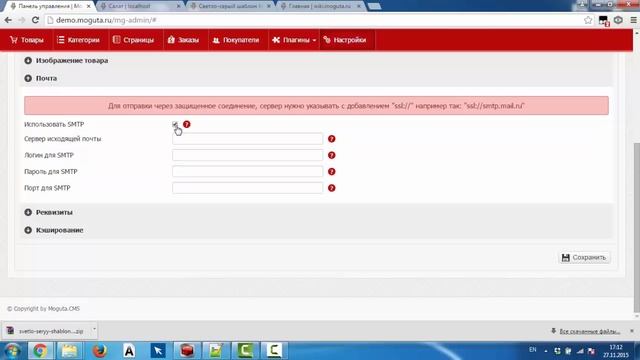Open the Windows Start menu
The image size is (640, 360).
coord(12,351)
